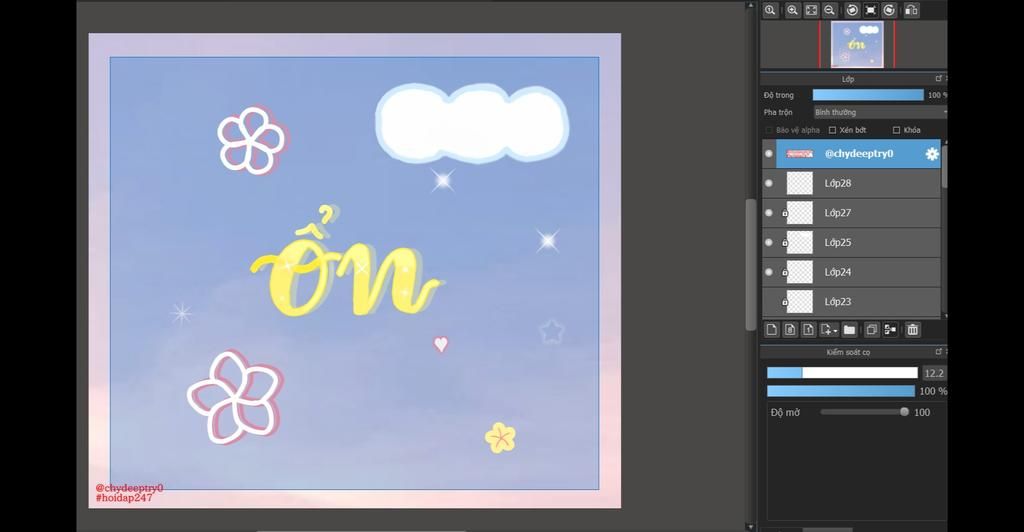Enable the Xén bớt clipping checkbox
Viewport: 1024px width, 532px height.
click(833, 130)
